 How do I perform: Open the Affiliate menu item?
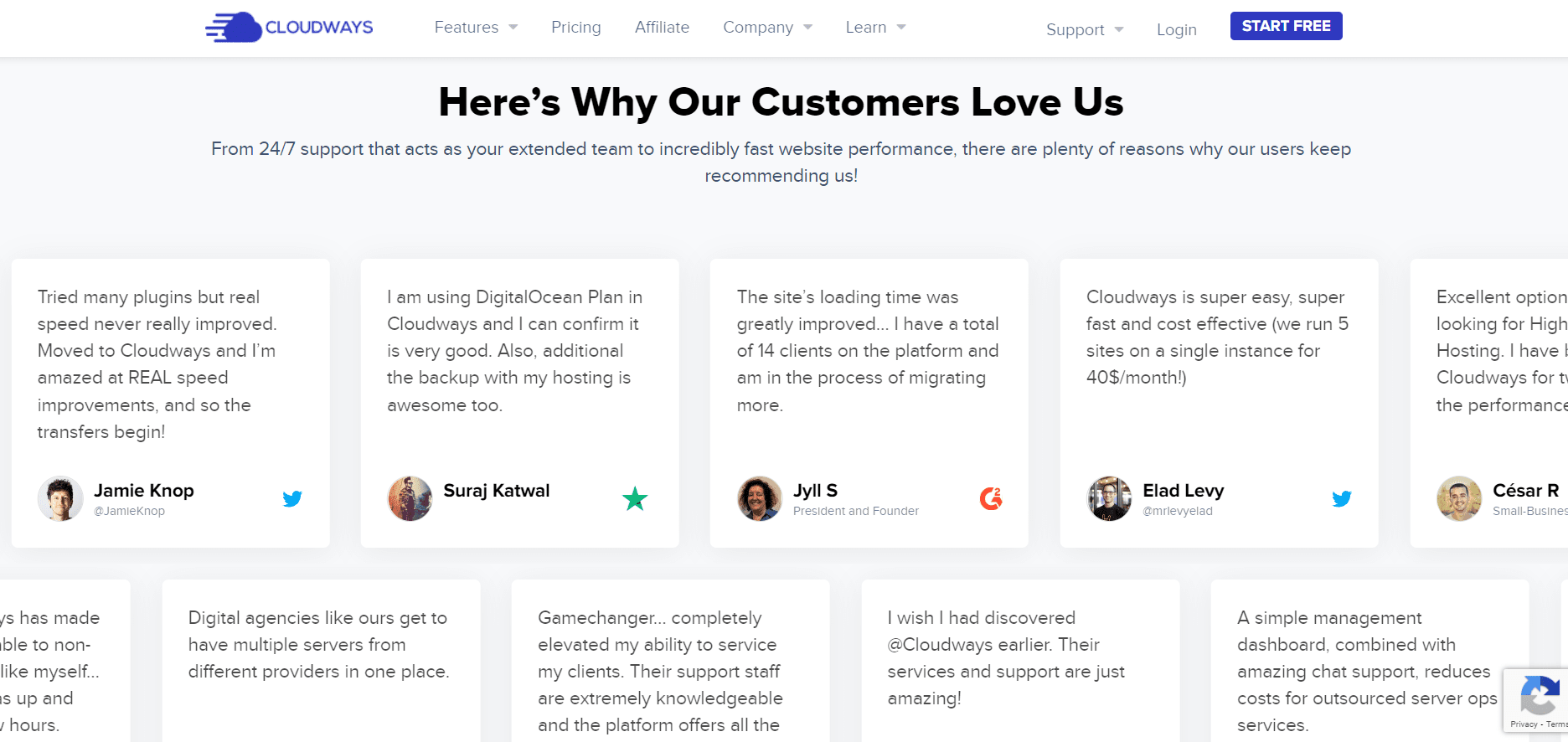click(662, 28)
